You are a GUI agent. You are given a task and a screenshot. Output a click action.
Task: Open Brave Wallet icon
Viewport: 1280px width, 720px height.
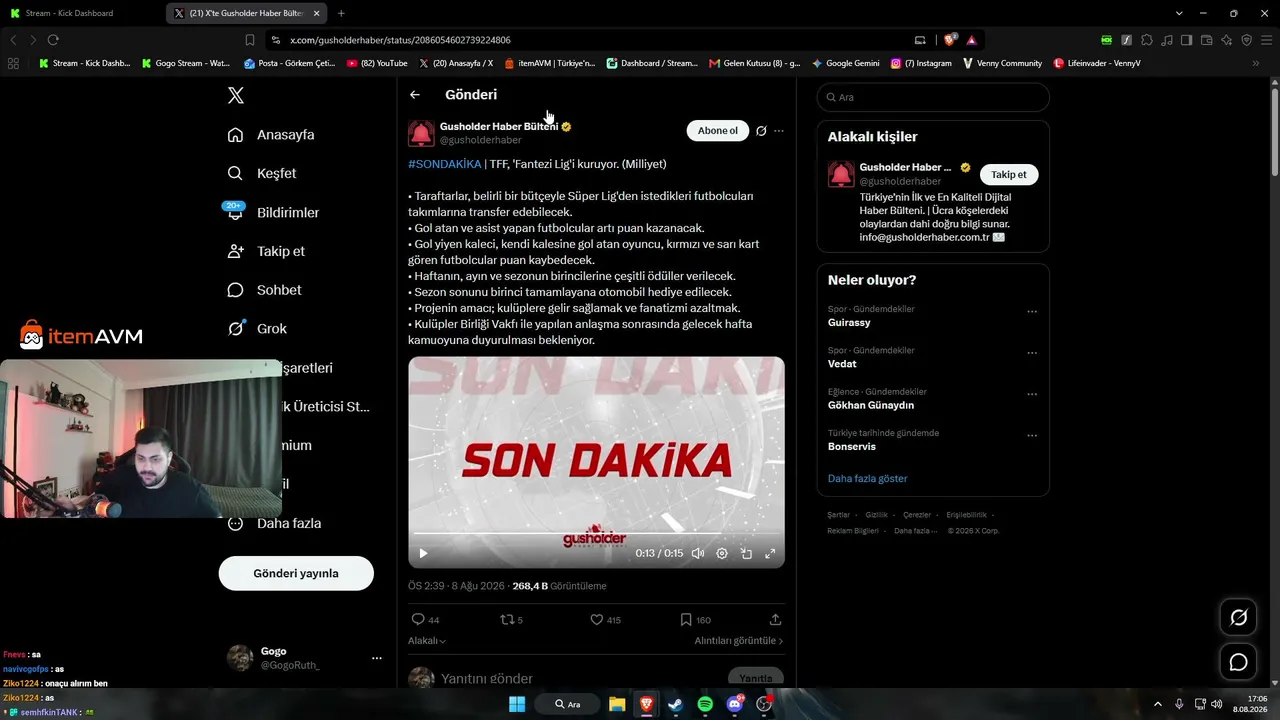click(1206, 40)
